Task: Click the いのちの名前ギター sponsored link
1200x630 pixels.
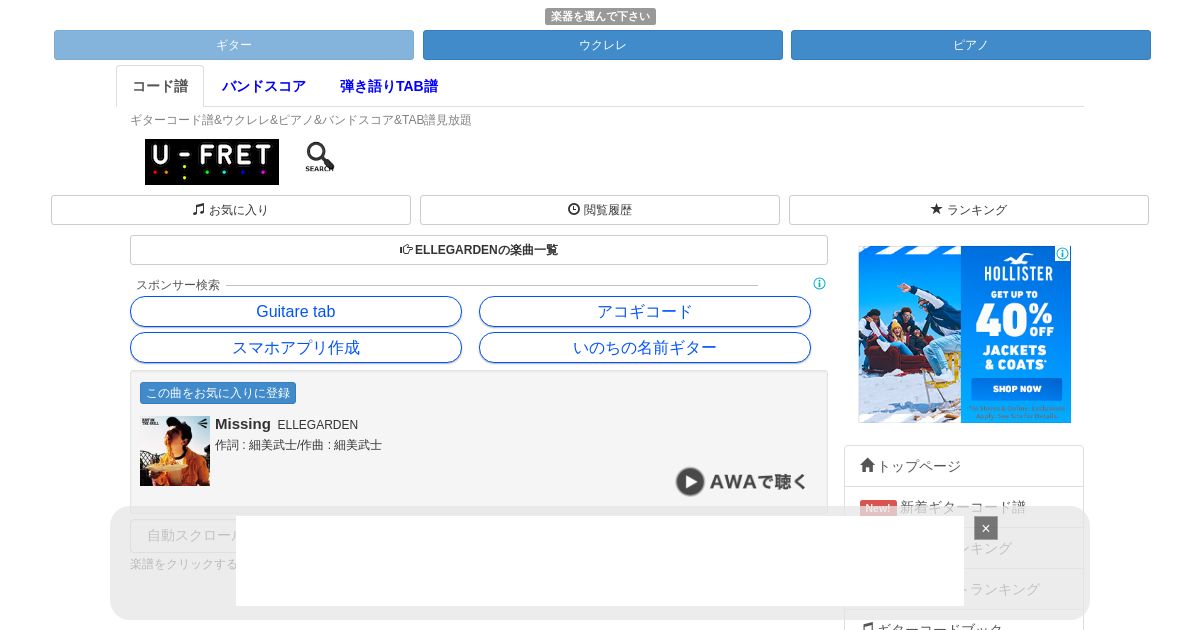Action: [645, 348]
